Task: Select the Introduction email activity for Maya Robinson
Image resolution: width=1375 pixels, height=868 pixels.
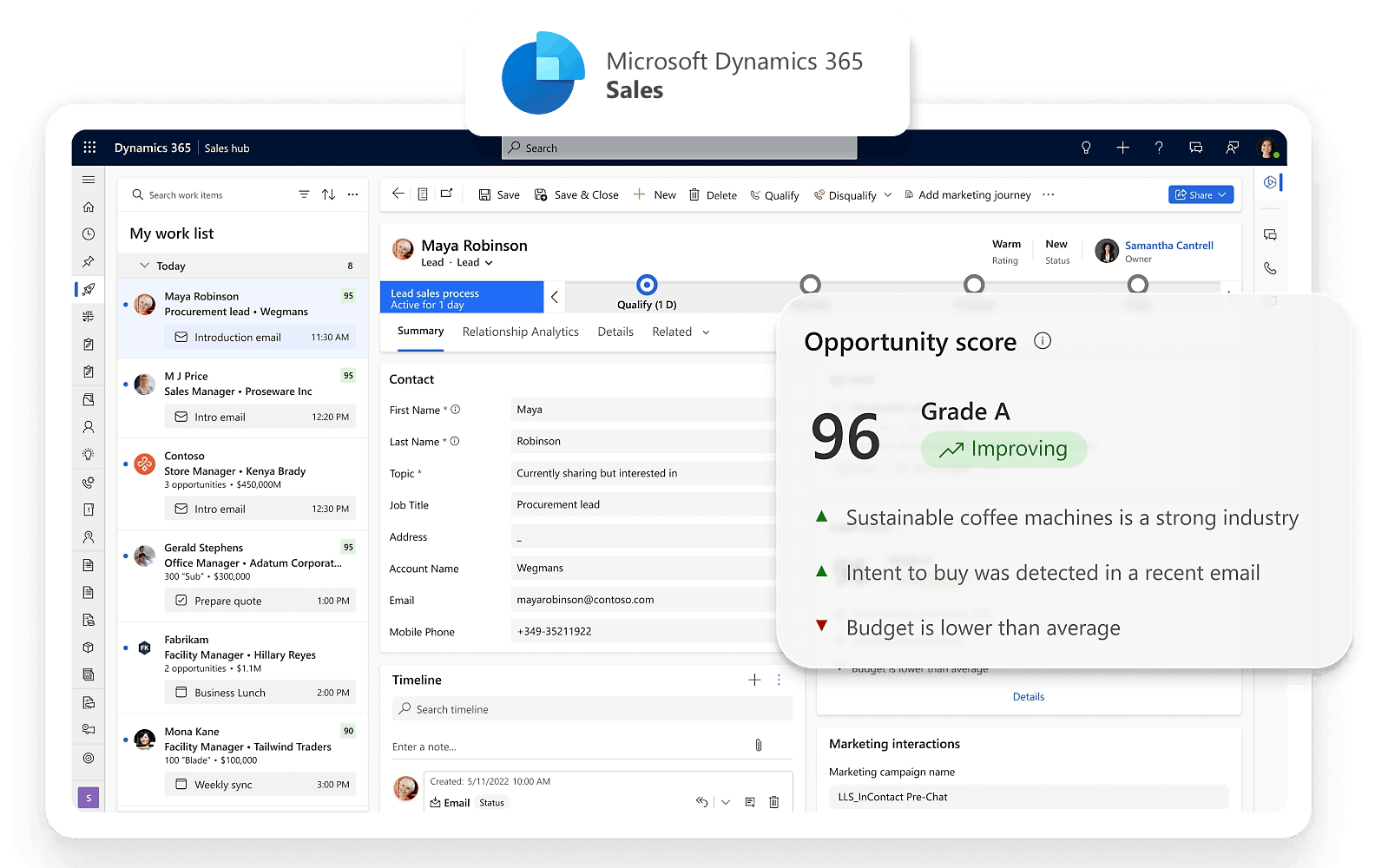Action: tap(260, 338)
